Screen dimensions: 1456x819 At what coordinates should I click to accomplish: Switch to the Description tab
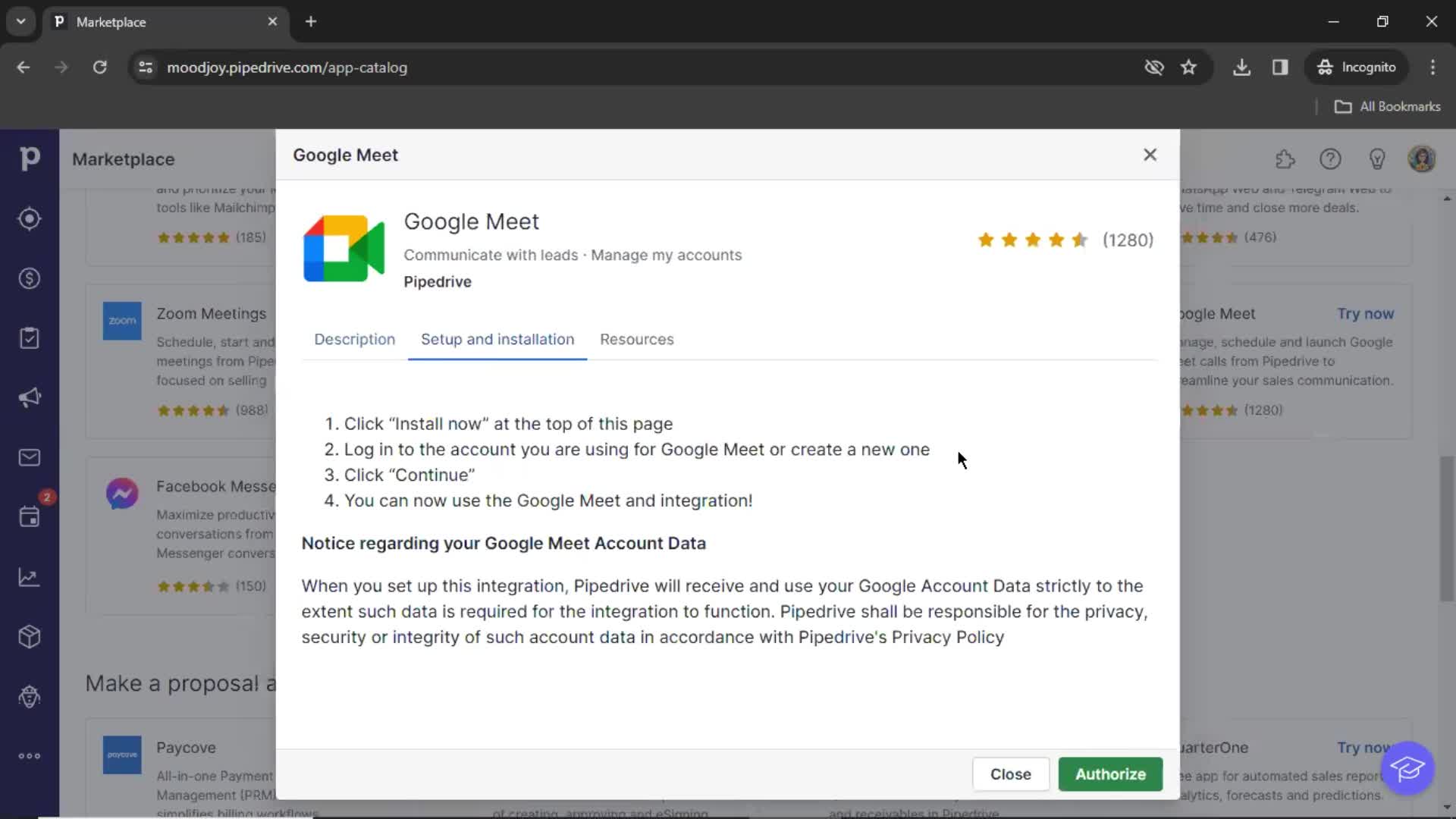pyautogui.click(x=354, y=339)
